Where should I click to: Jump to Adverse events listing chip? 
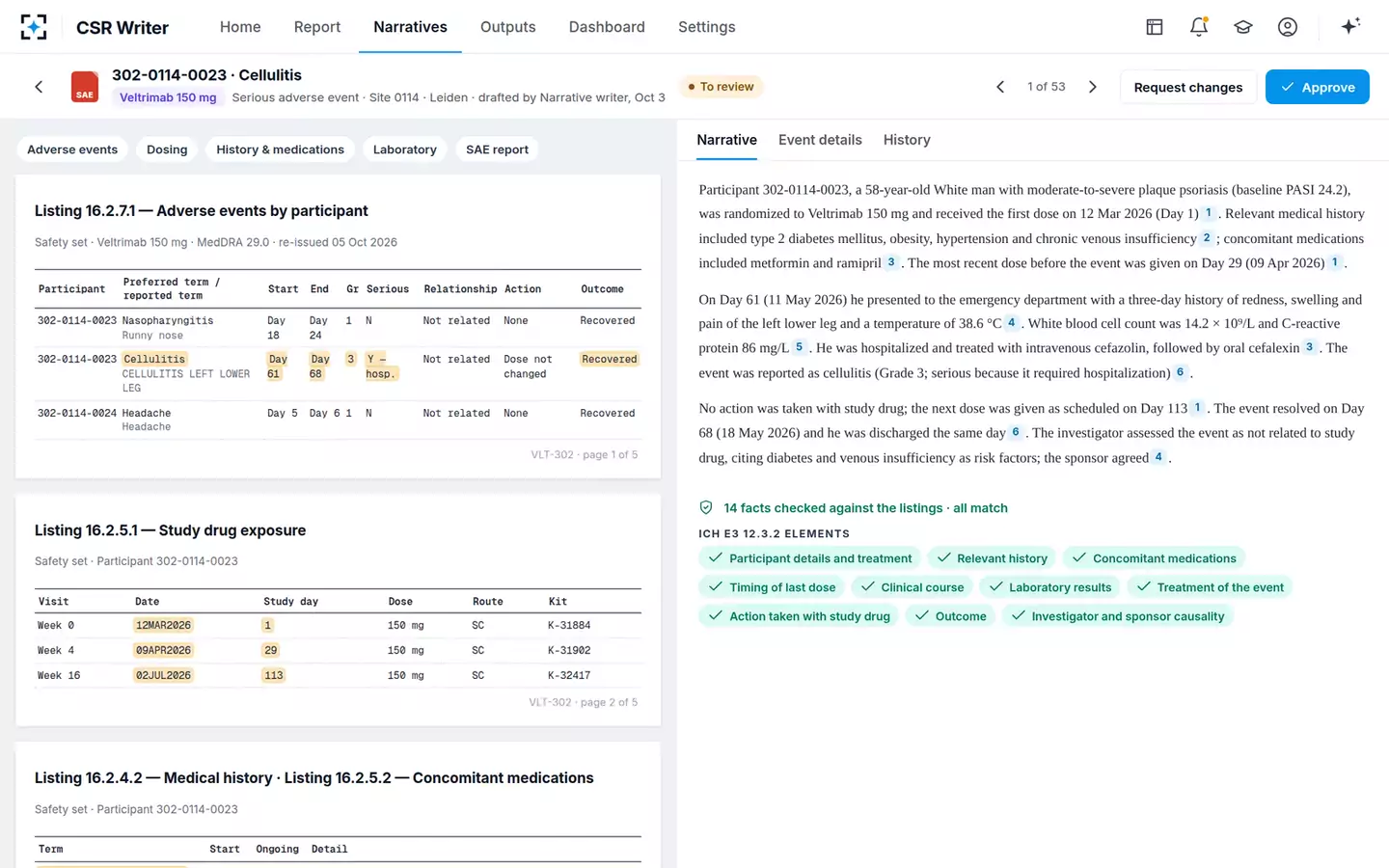pos(72,149)
